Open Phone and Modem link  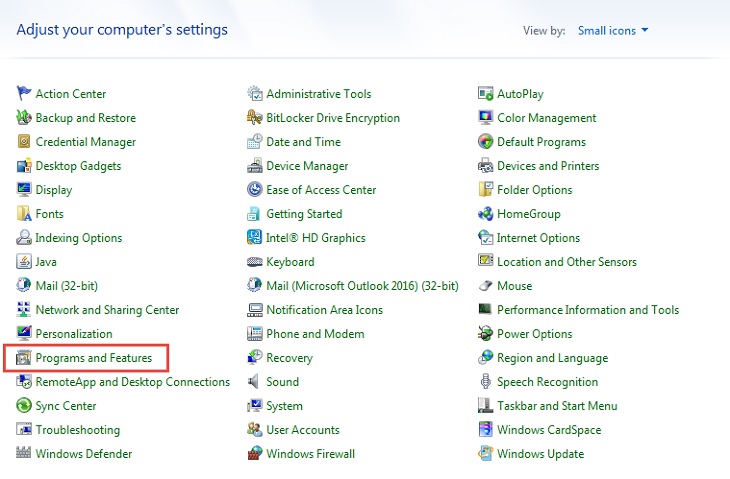click(315, 334)
